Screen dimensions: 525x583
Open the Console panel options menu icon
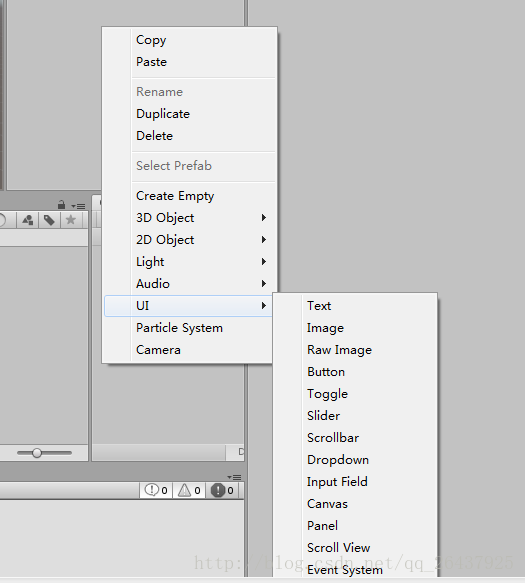coord(235,477)
